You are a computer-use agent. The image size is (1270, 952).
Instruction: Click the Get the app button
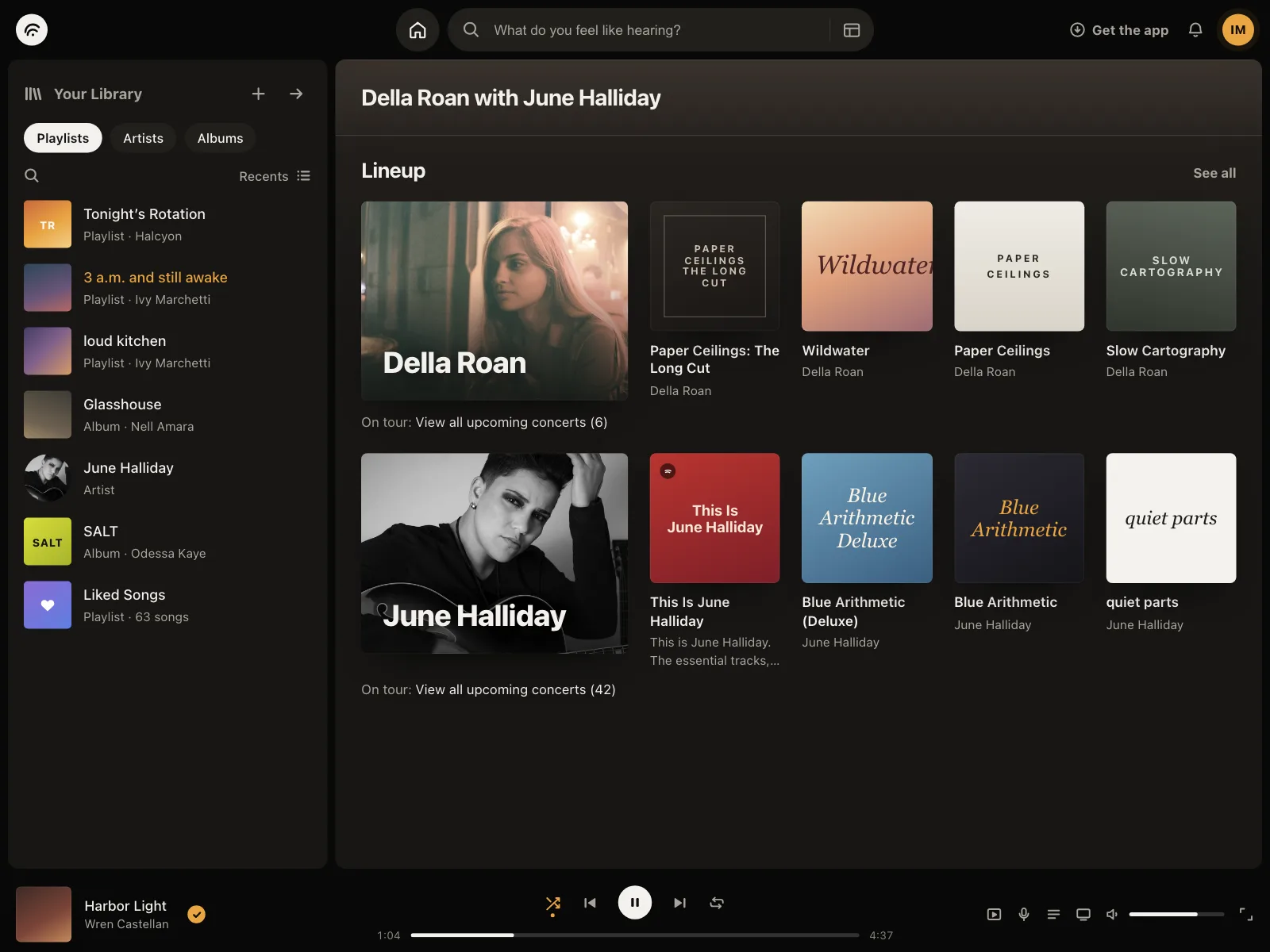pyautogui.click(x=1119, y=30)
